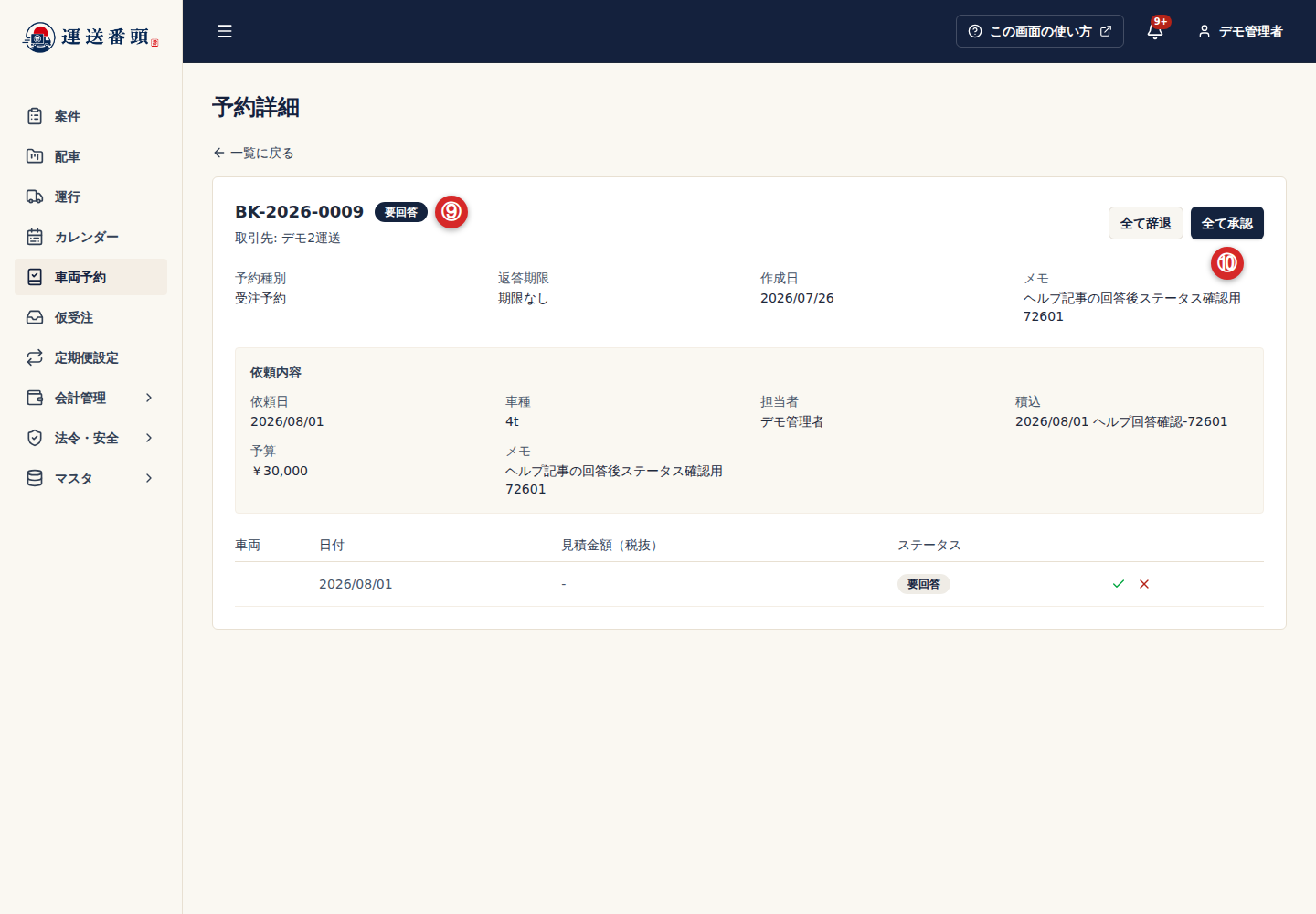The height and width of the screenshot is (914, 1316).
Task: Click the 受注予約 value
Action: tap(260, 298)
